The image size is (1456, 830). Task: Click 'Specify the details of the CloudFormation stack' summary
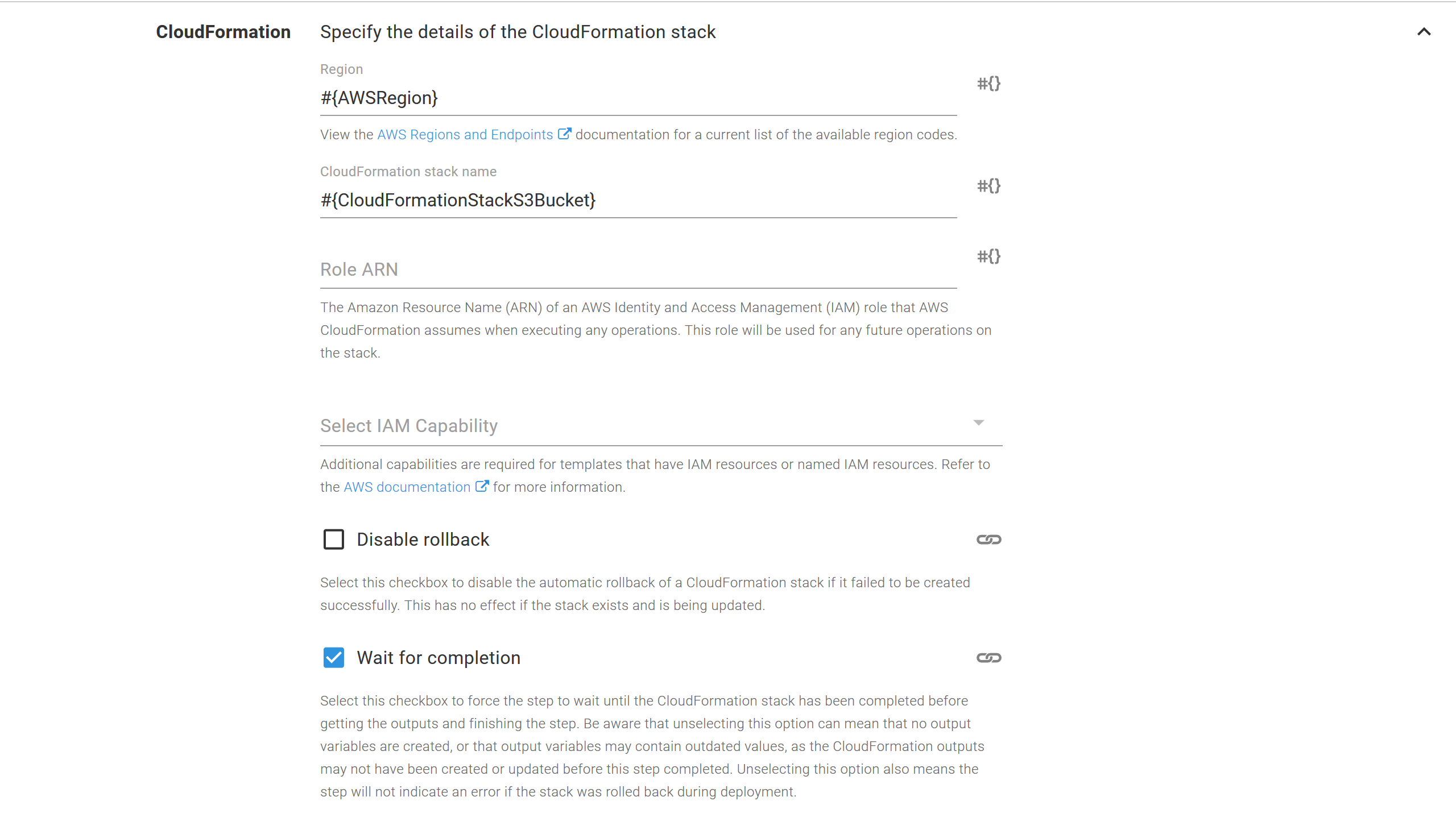click(517, 32)
